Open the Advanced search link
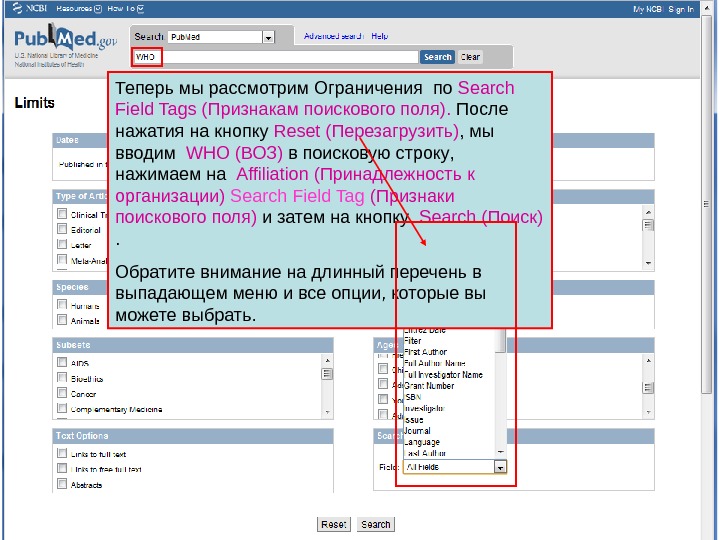 [x=333, y=36]
